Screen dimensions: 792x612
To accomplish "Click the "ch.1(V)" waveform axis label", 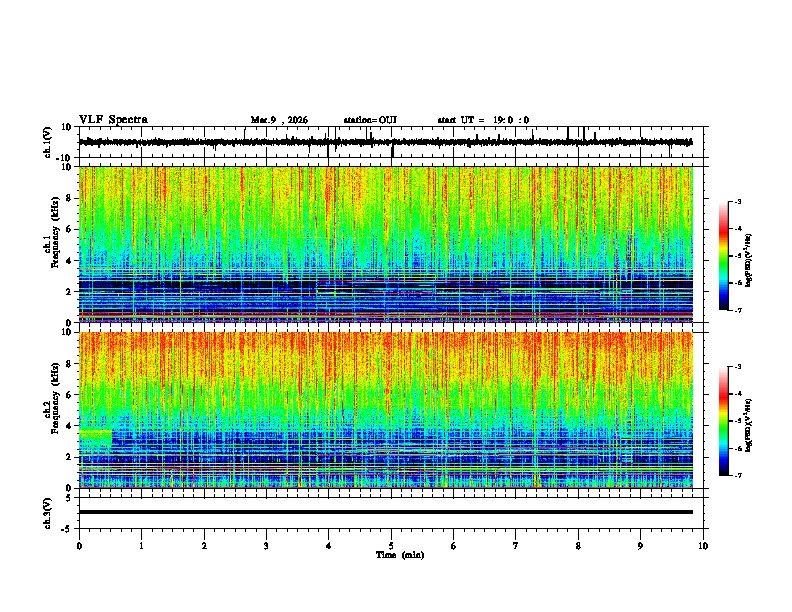I will (x=48, y=142).
